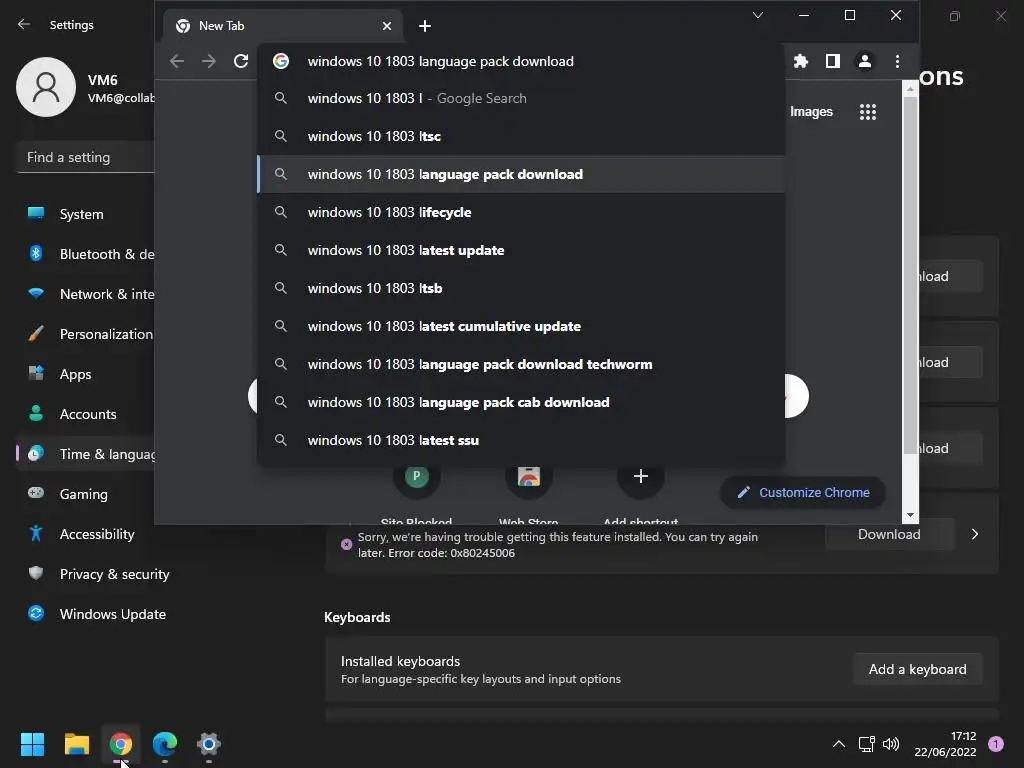The height and width of the screenshot is (768, 1024).
Task: Click the taskbar clock and date
Action: [945, 744]
